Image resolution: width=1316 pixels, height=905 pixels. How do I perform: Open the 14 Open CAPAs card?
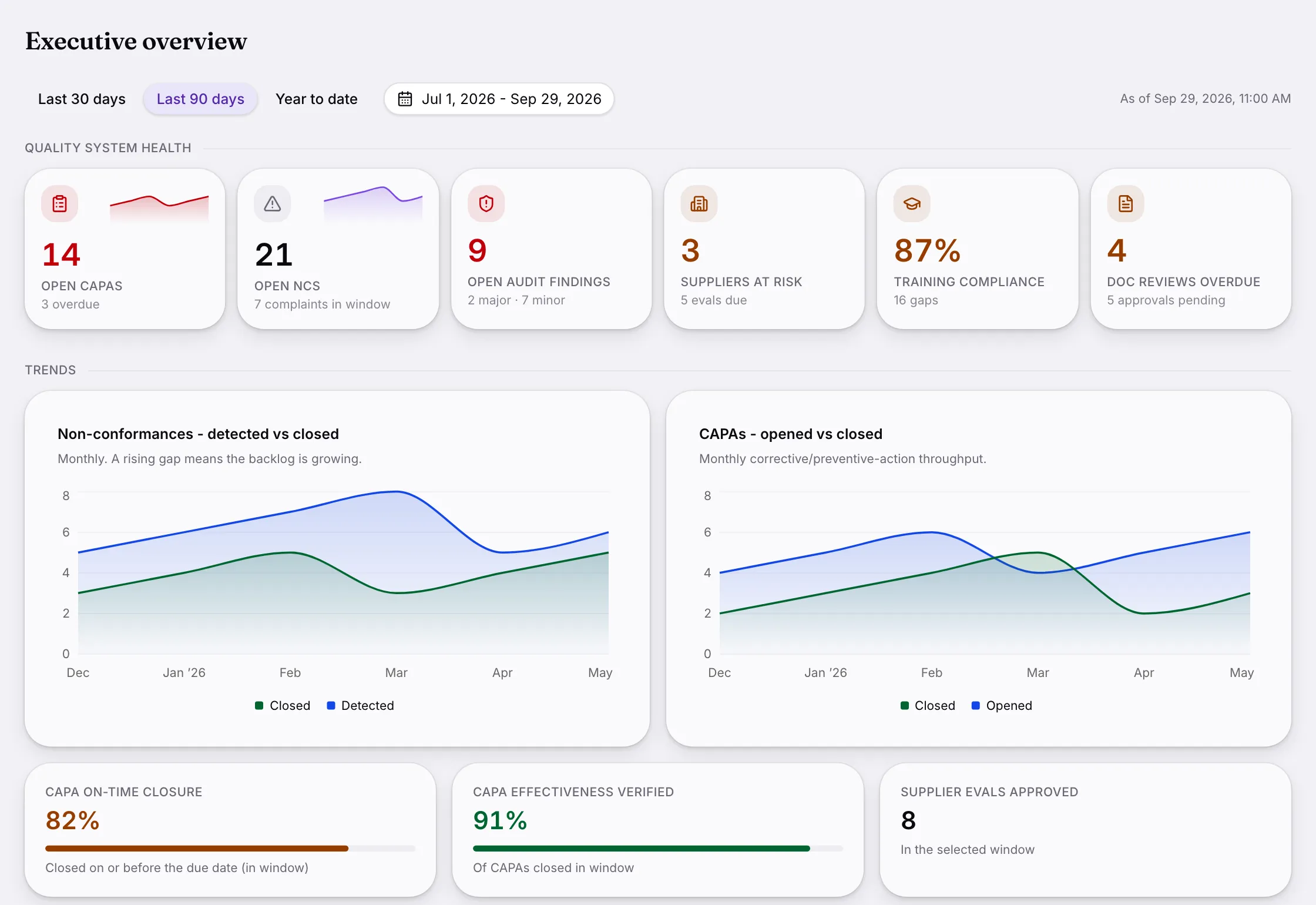coord(125,249)
